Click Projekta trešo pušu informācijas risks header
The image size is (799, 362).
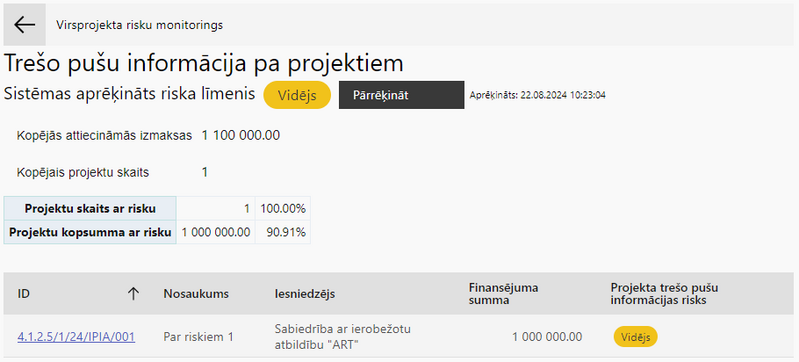[664, 294]
